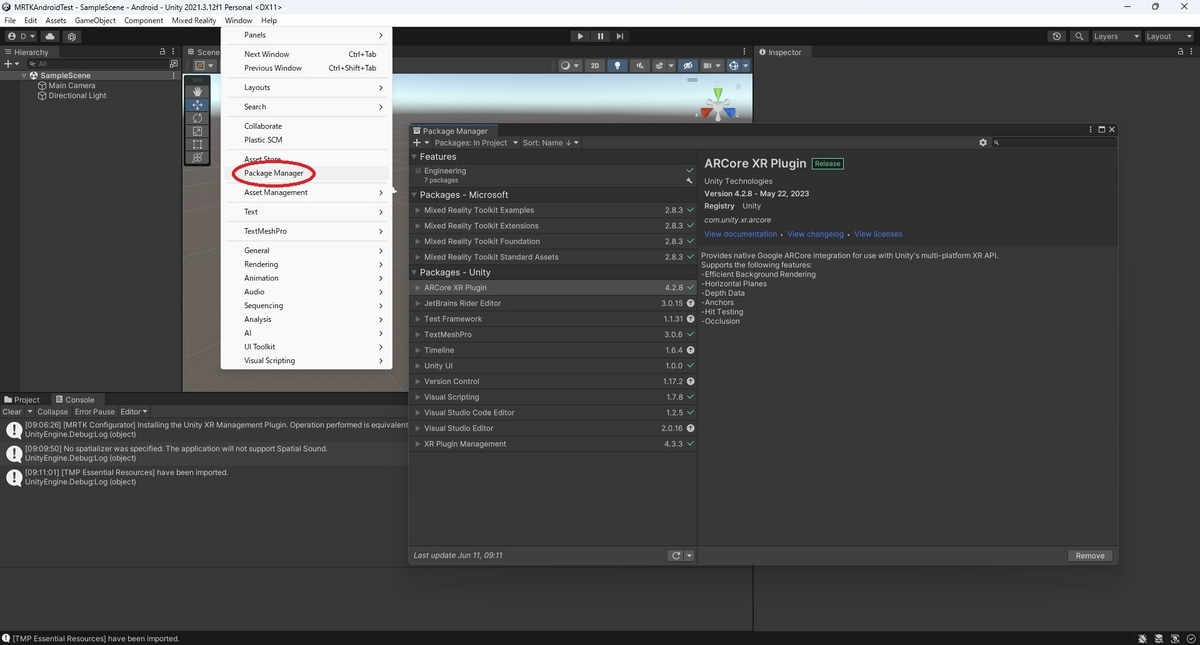Open the Layouts submenu
The height and width of the screenshot is (645, 1200).
[x=306, y=87]
